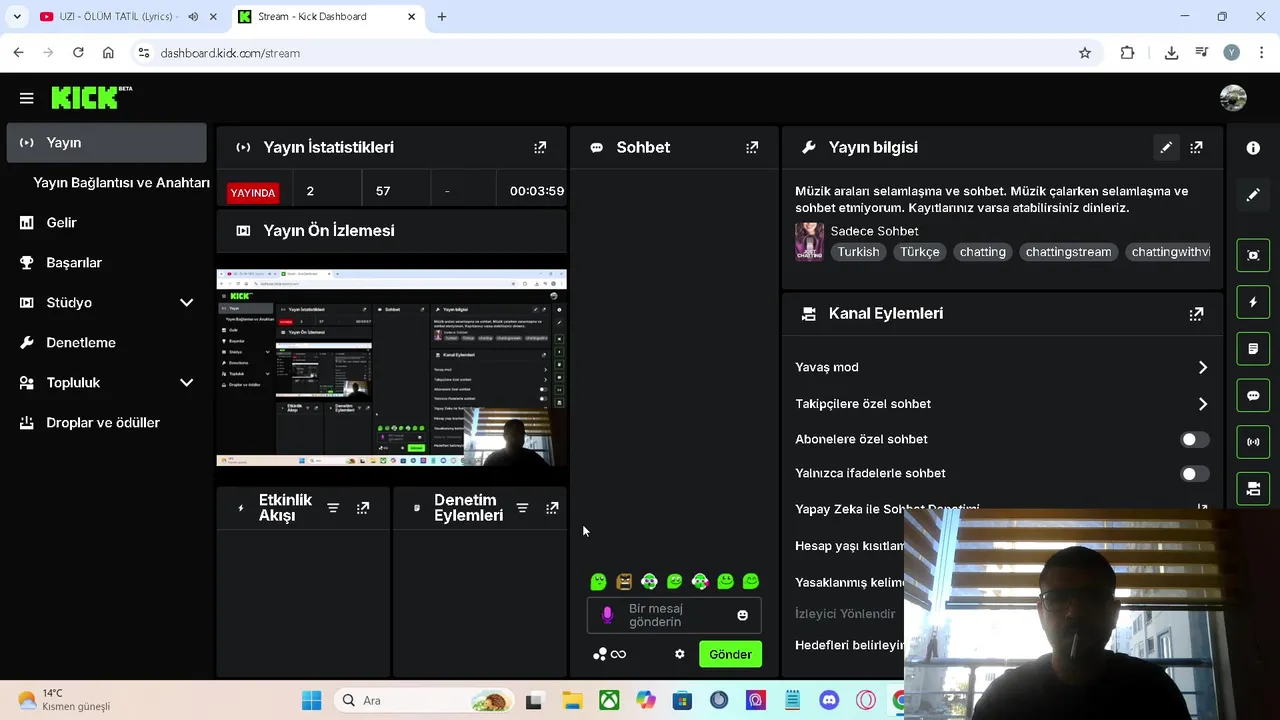Reload the dashboard page
Image resolution: width=1280 pixels, height=720 pixels.
[x=78, y=53]
